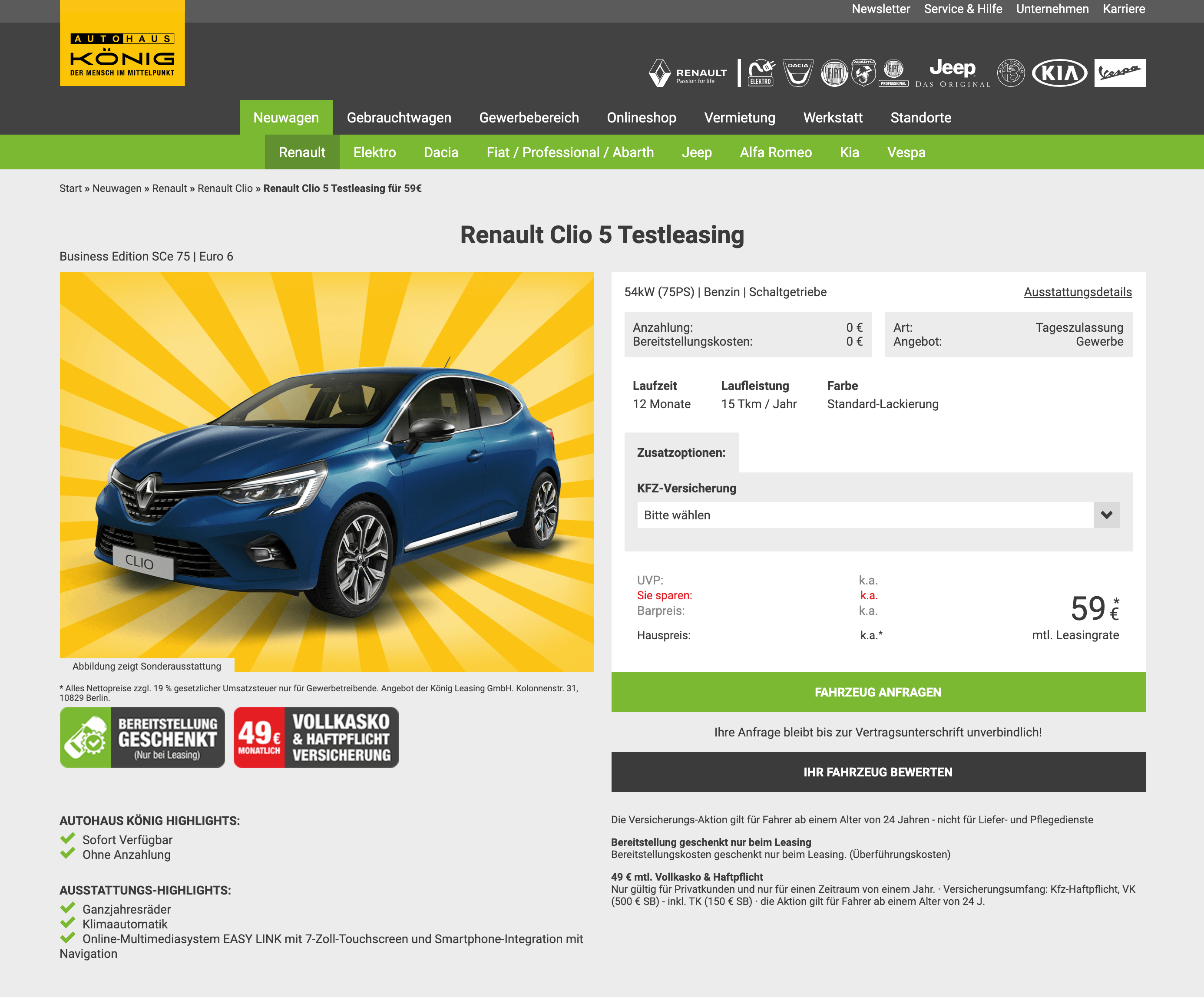Click '49 € mtl. Vollkasko & Haftpflicht' heading
Screen dimensions: 1204x997
pyautogui.click(x=687, y=877)
